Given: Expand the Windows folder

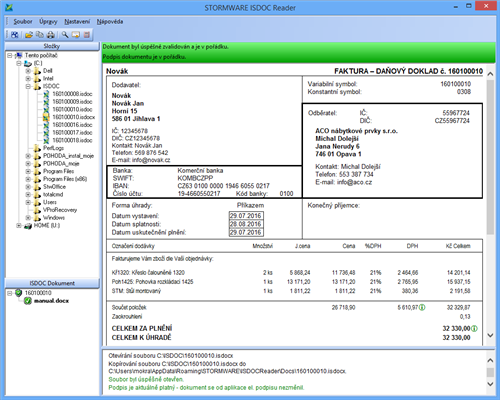Looking at the screenshot, I should point(28,218).
